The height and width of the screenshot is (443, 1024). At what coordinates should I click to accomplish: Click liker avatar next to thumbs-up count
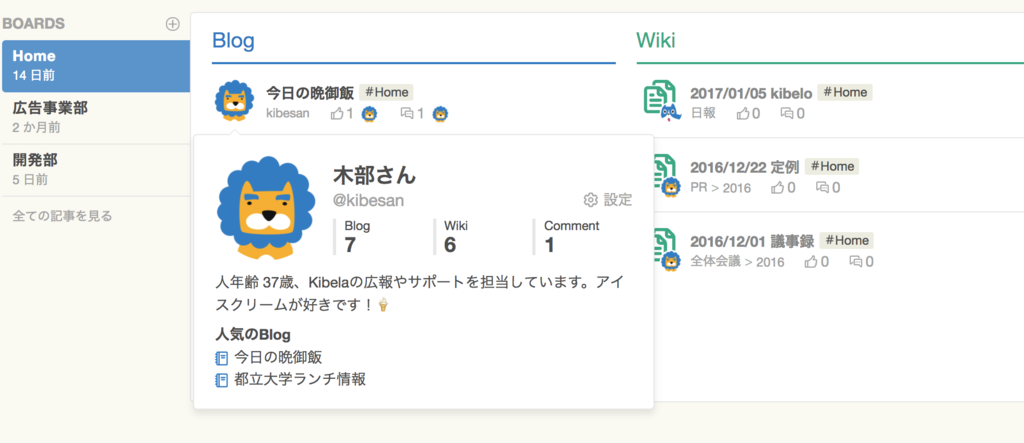point(370,114)
